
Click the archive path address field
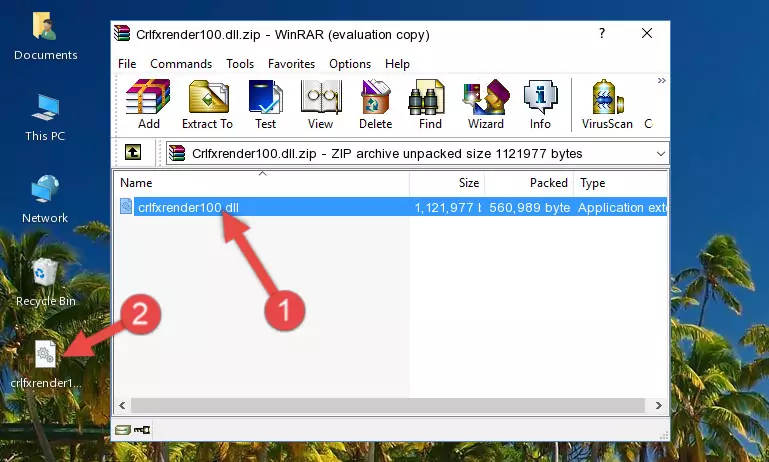(417, 154)
